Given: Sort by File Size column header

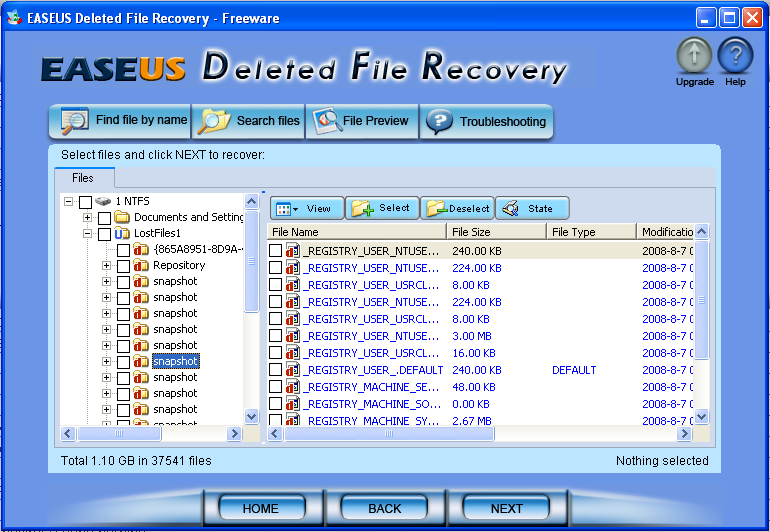Looking at the screenshot, I should coord(497,231).
